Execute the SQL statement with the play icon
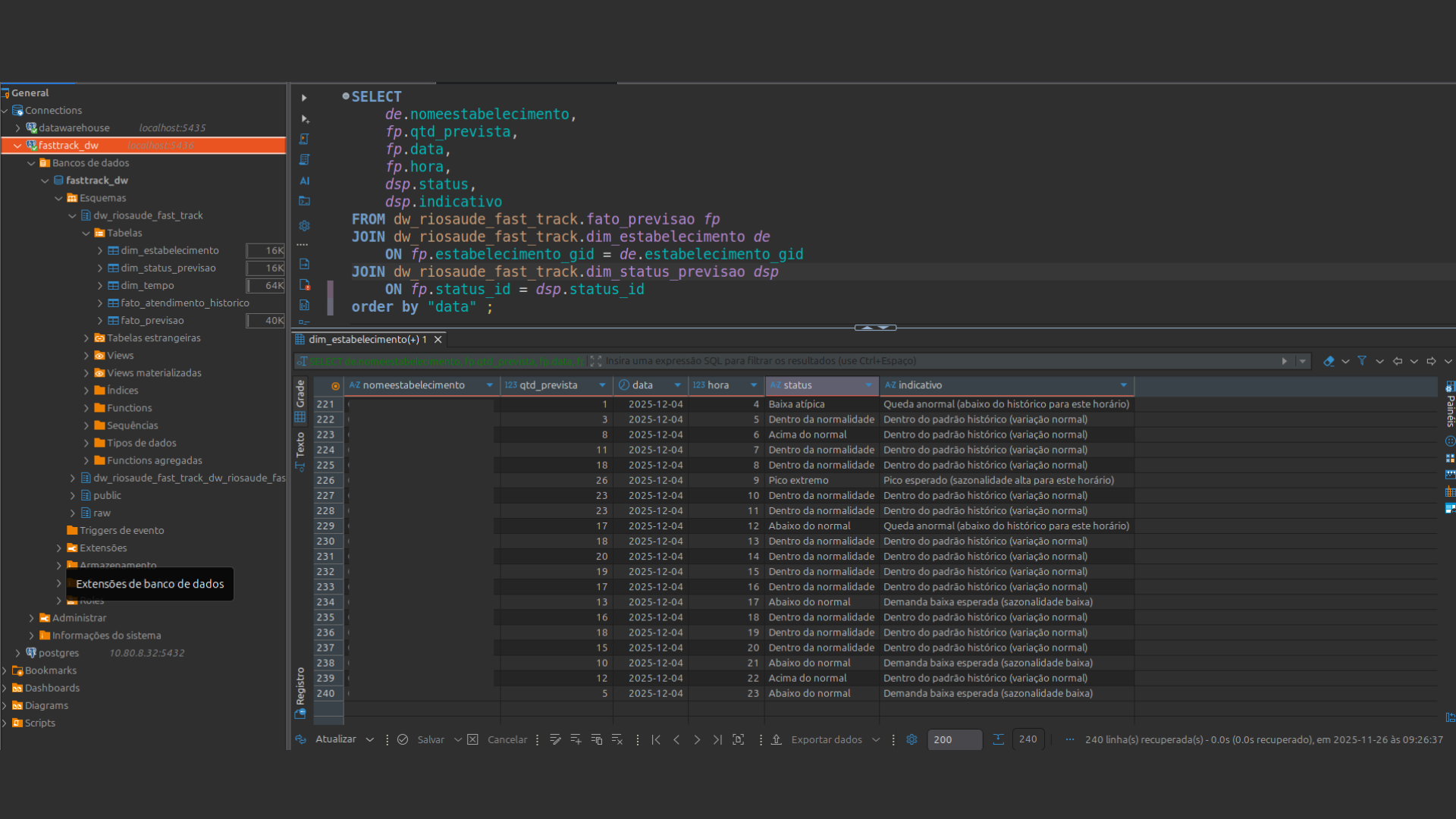This screenshot has width=1456, height=819. pyautogui.click(x=305, y=98)
